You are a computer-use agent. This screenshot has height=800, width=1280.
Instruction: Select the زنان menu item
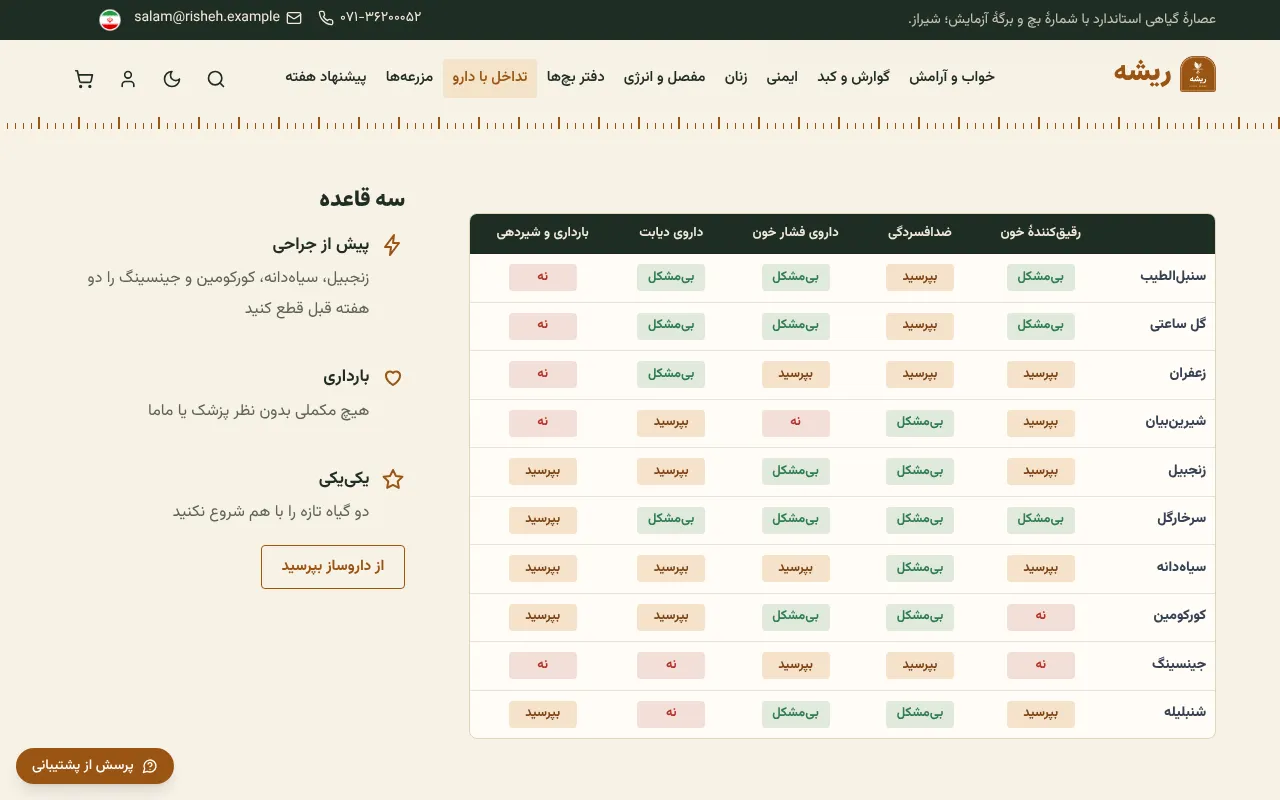pyautogui.click(x=736, y=78)
